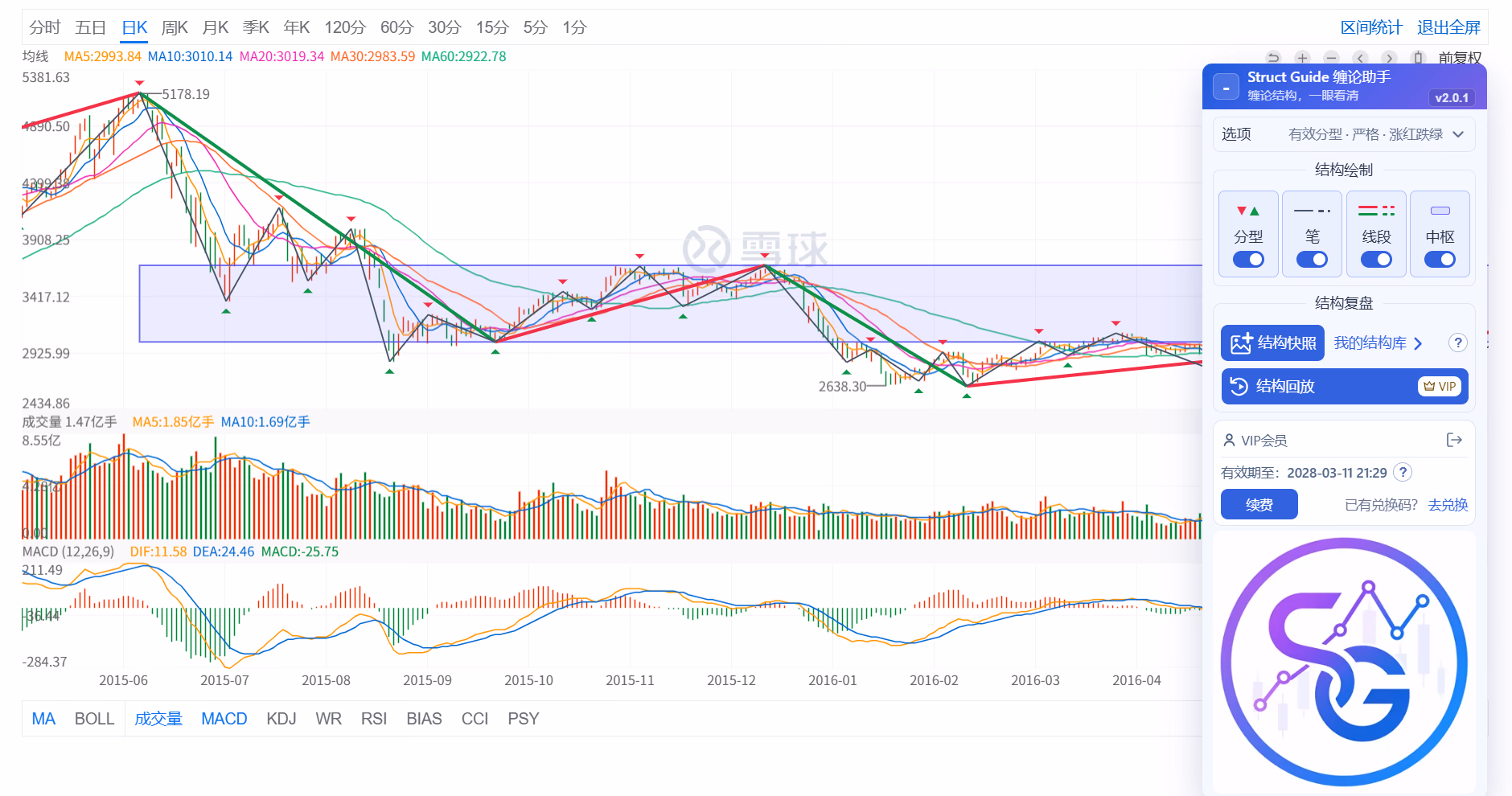Switch to 周K weekly chart tab
1512x796 pixels.
tap(175, 27)
